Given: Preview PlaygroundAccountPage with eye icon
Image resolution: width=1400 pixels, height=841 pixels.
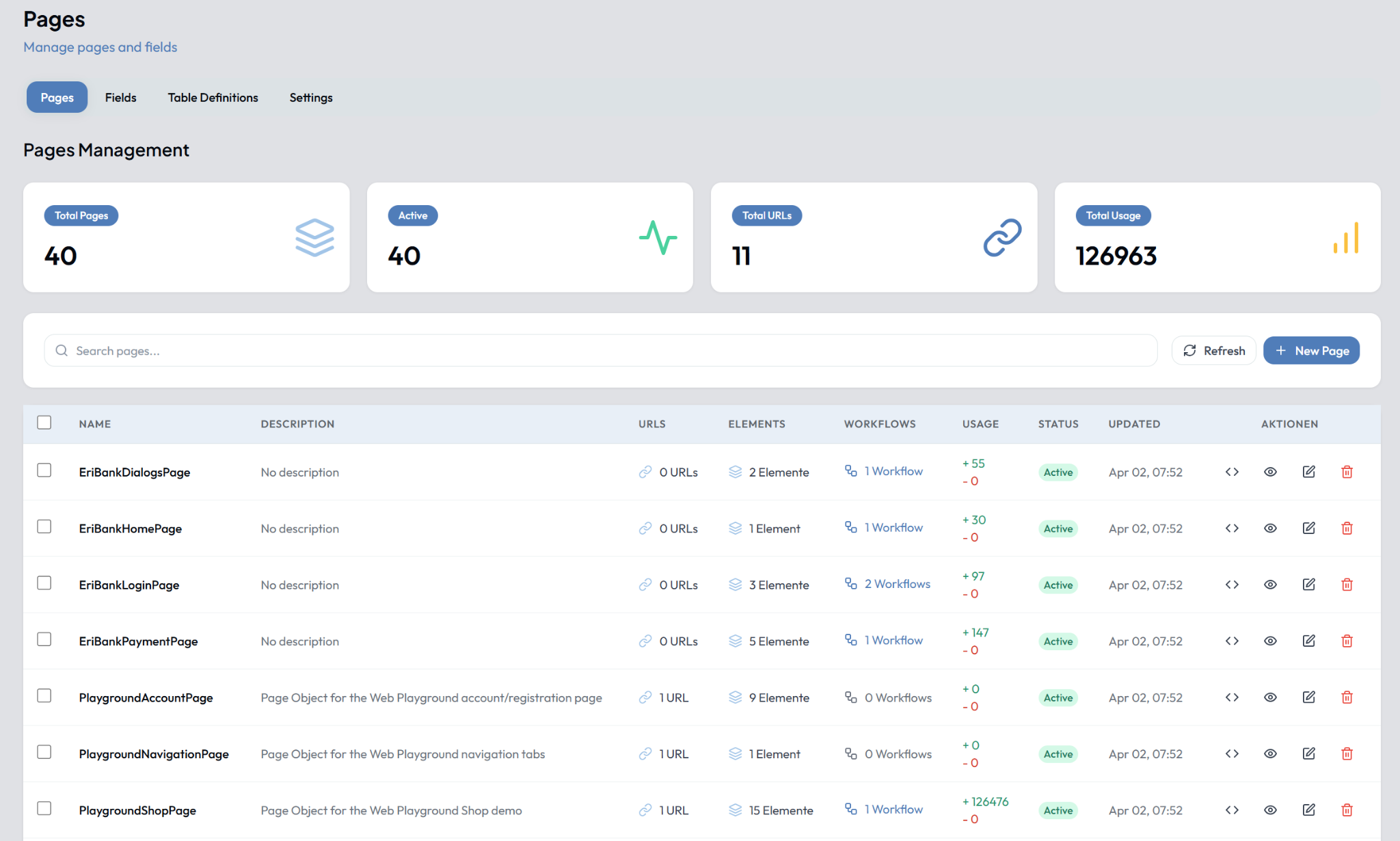Looking at the screenshot, I should (x=1270, y=697).
